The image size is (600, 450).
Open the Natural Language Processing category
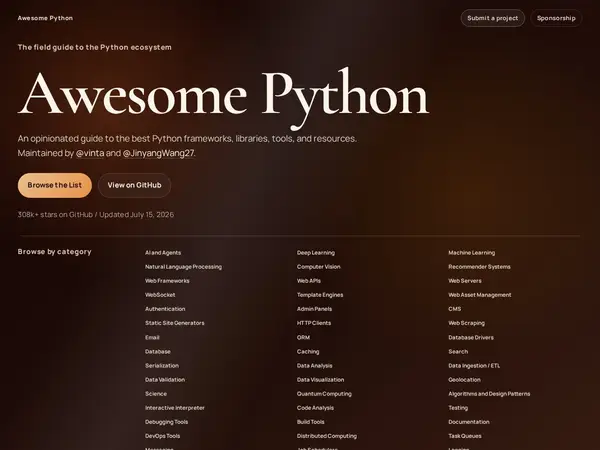tap(183, 267)
